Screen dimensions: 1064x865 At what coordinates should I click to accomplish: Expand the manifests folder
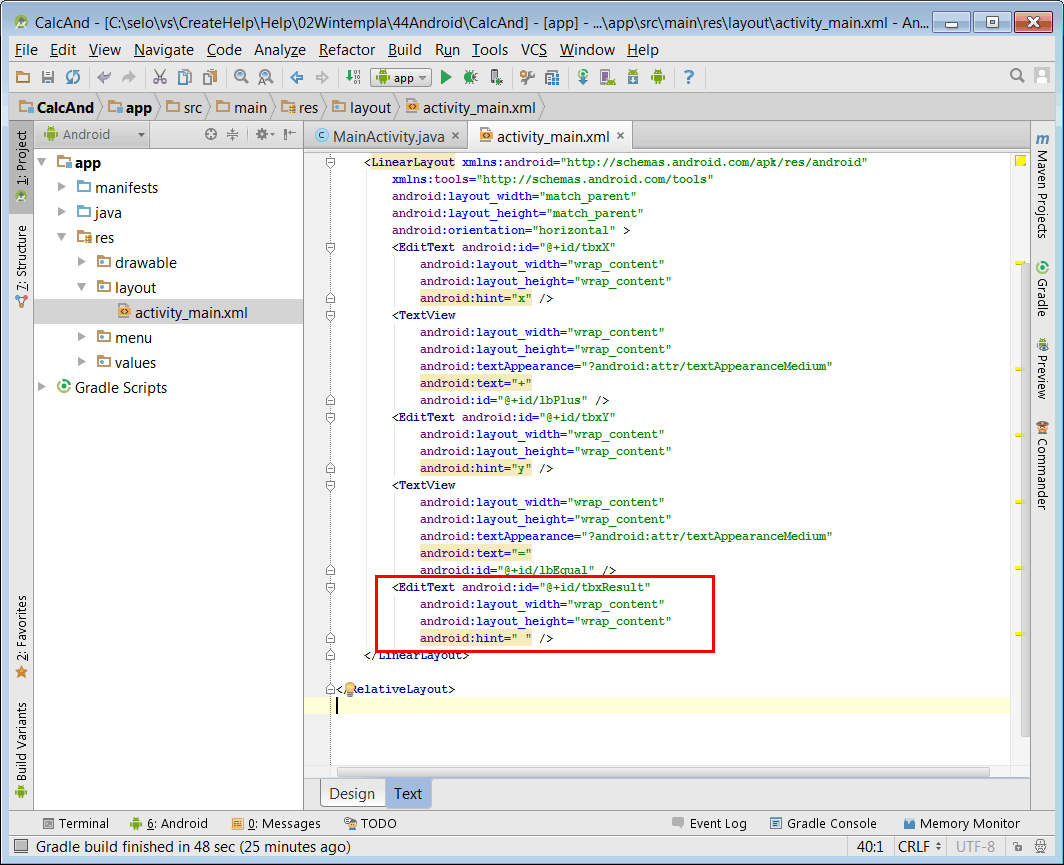pos(62,187)
